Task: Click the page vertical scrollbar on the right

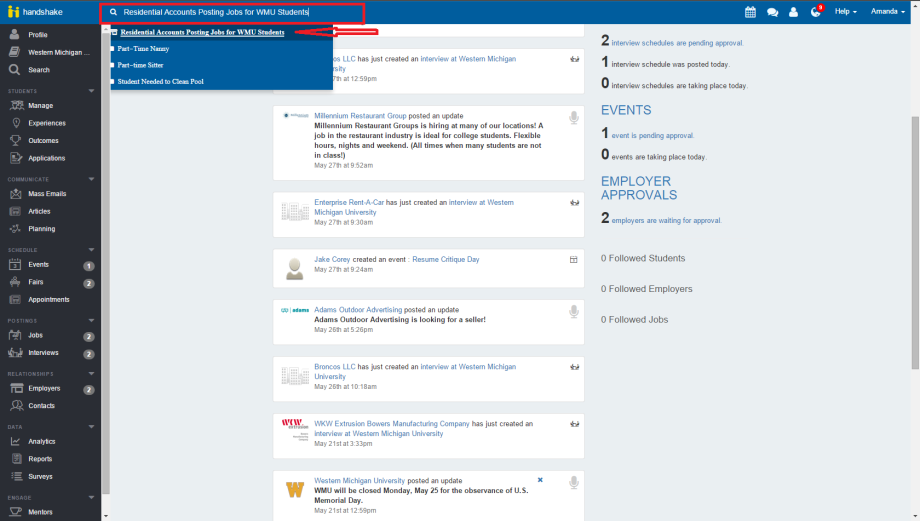Action: click(x=915, y=243)
